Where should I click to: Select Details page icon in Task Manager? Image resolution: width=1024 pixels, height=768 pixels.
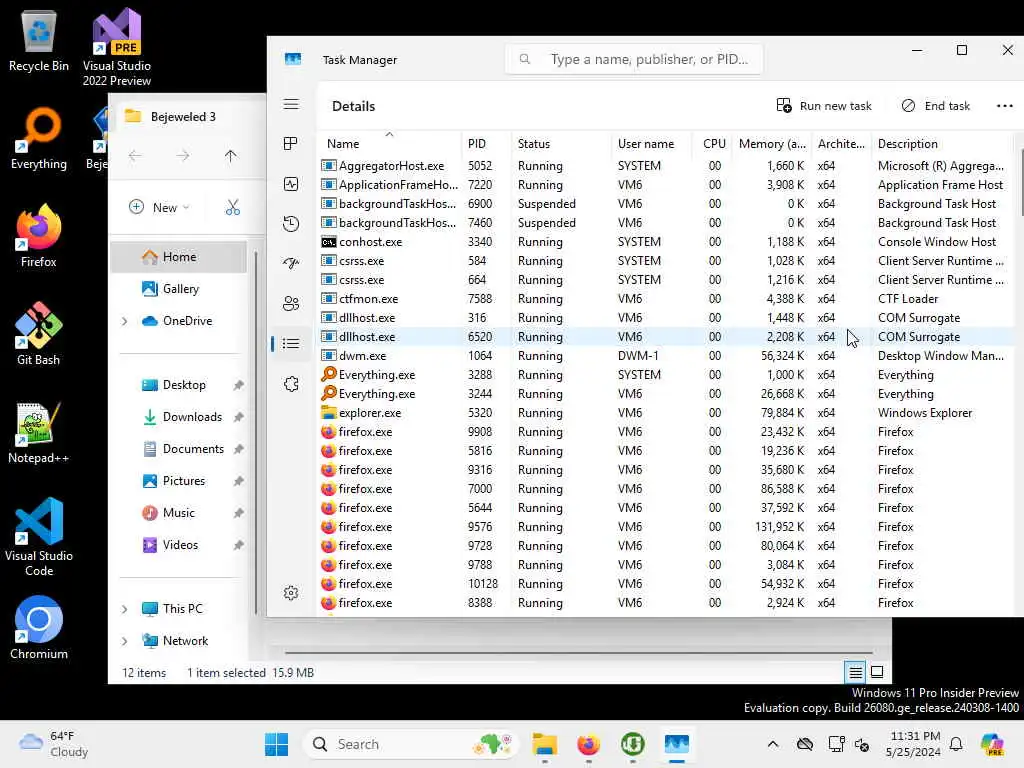click(x=291, y=344)
